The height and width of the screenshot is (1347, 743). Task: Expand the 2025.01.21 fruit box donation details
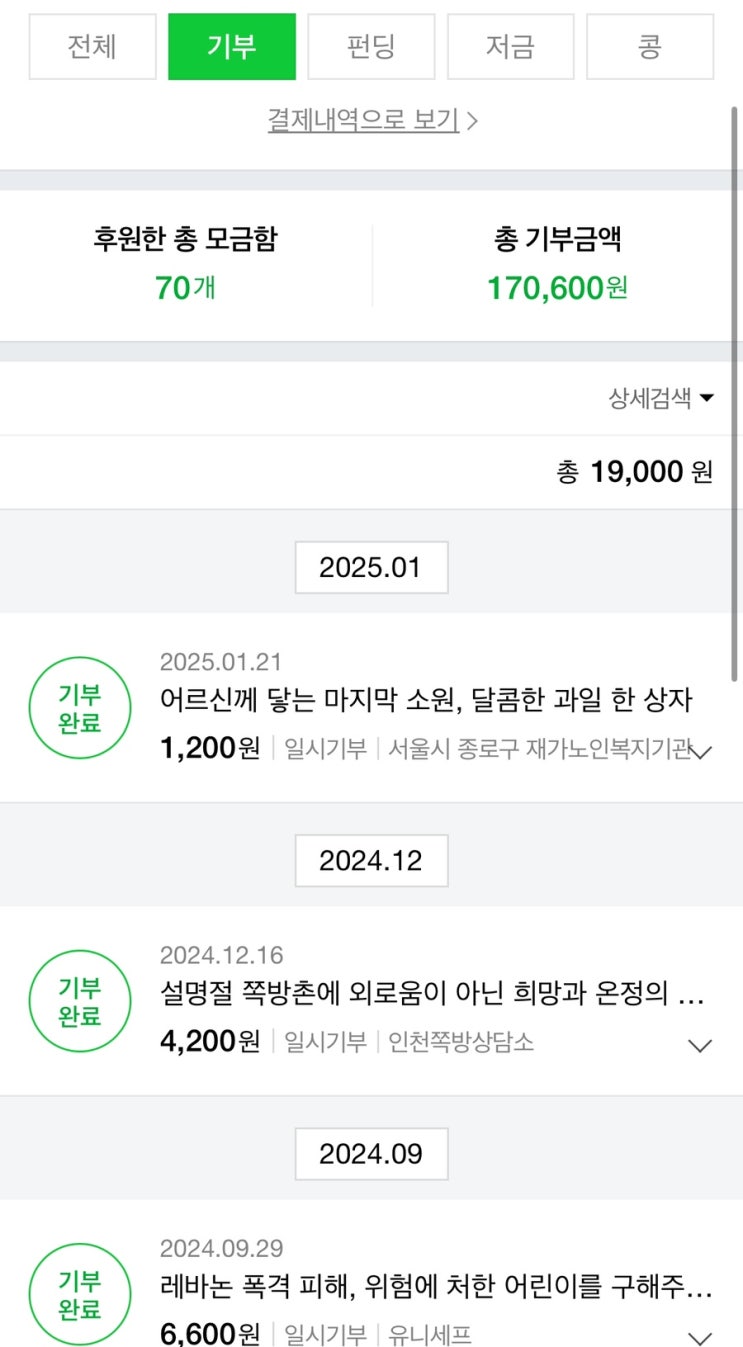click(701, 752)
